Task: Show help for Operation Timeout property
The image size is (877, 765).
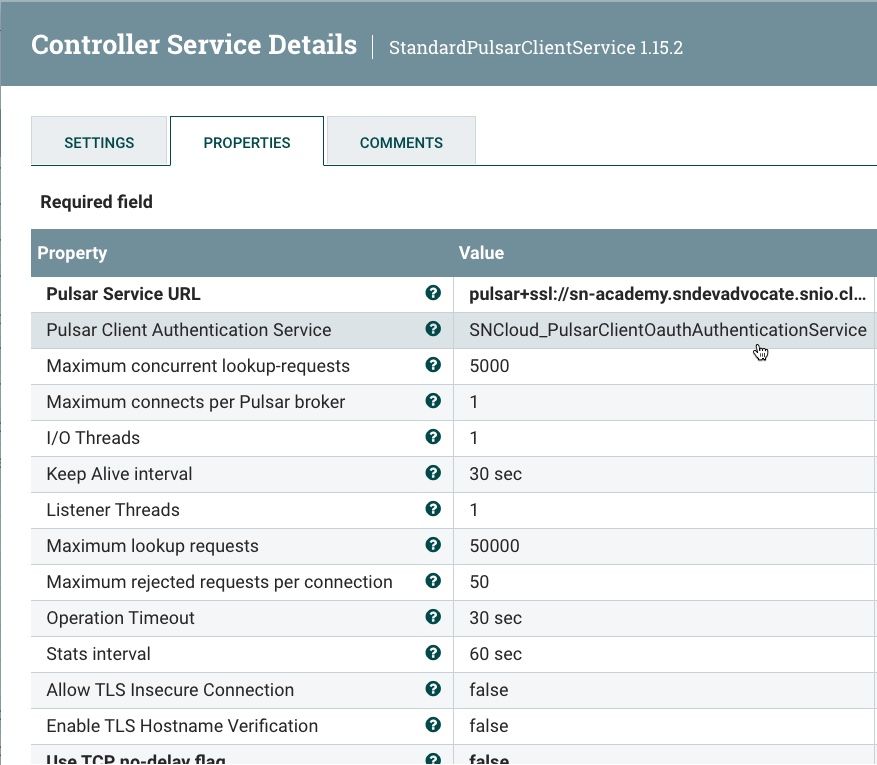Action: pos(433,617)
